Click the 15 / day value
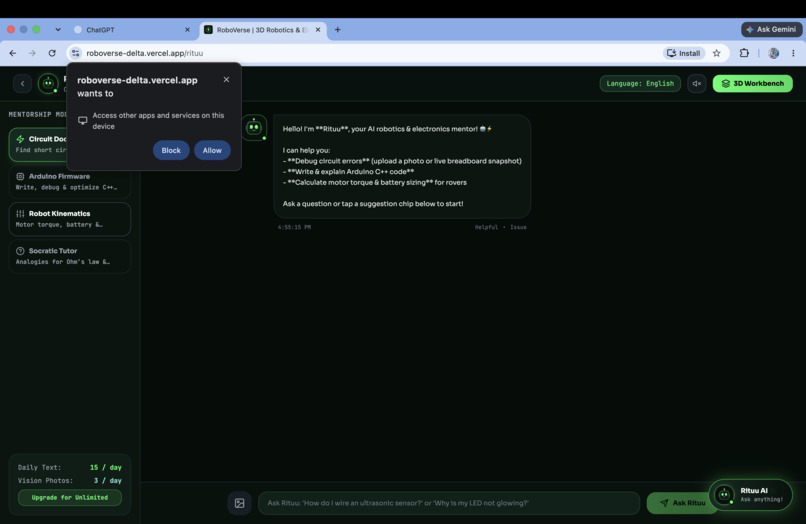This screenshot has height=524, width=806. [x=106, y=467]
